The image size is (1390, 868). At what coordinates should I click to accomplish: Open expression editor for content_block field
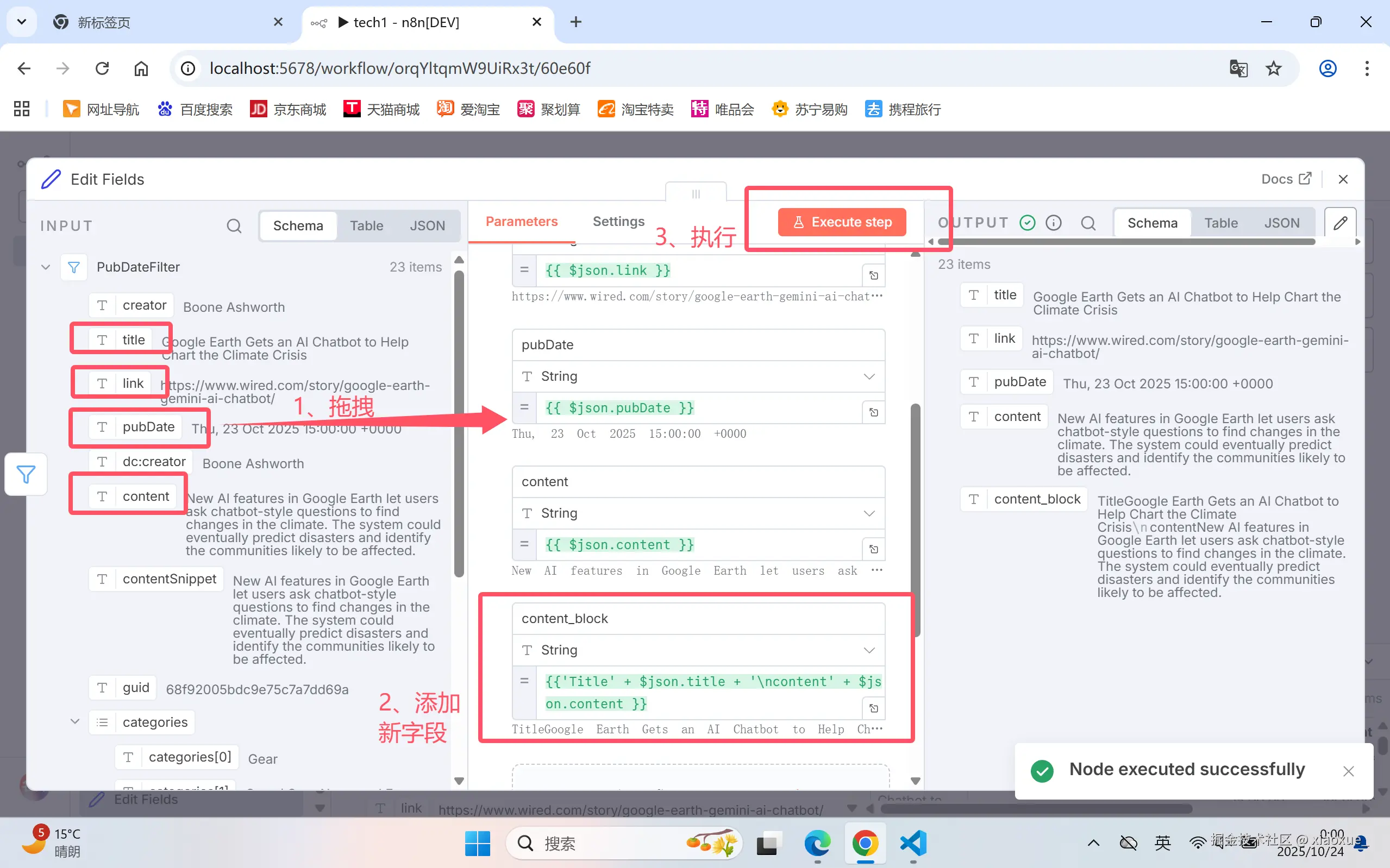(x=873, y=708)
